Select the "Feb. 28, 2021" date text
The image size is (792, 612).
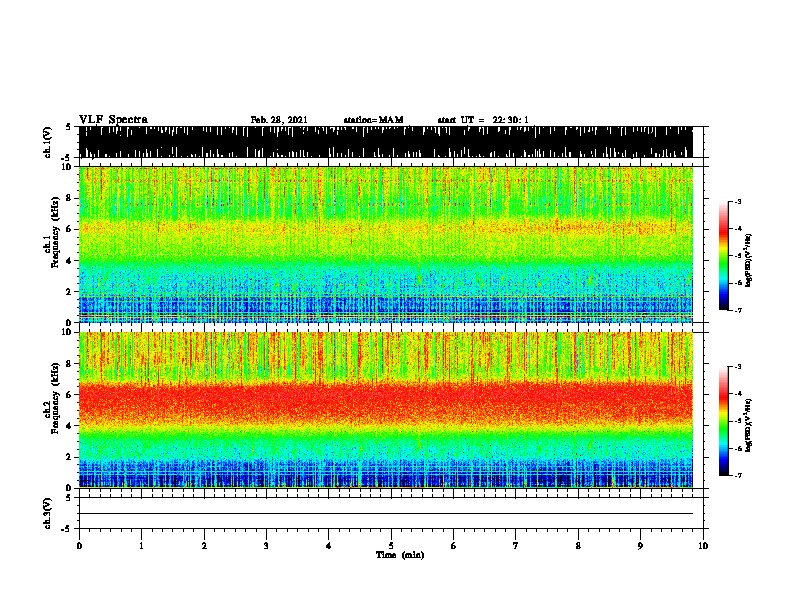click(x=279, y=120)
